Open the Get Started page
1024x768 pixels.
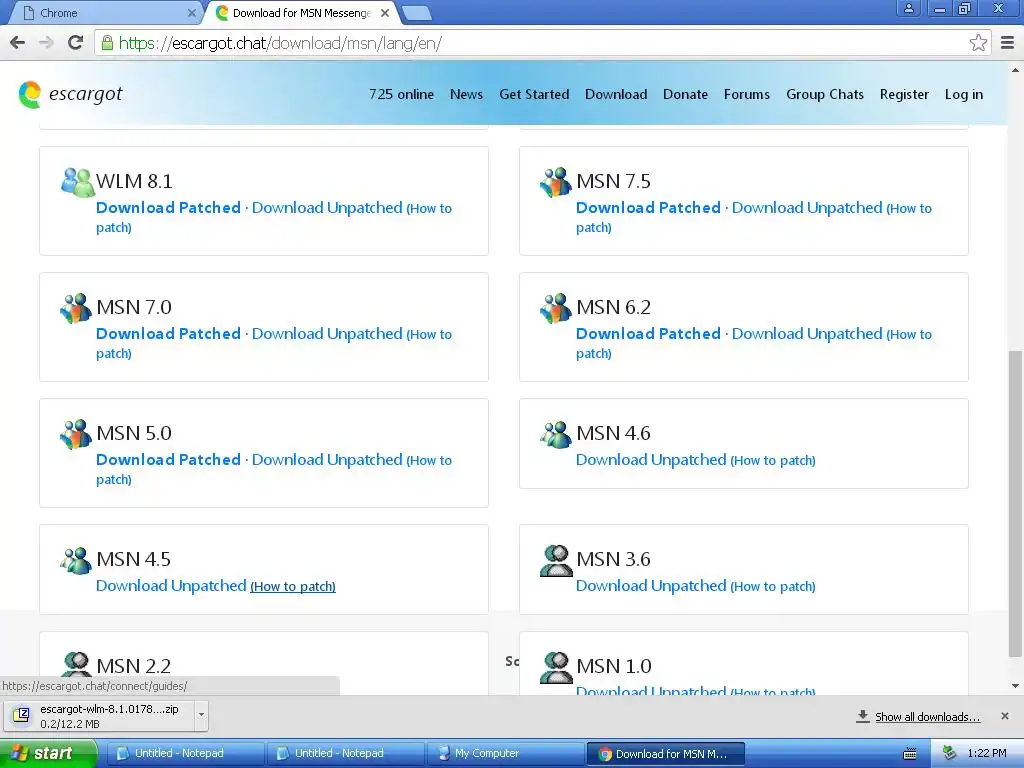coord(534,94)
